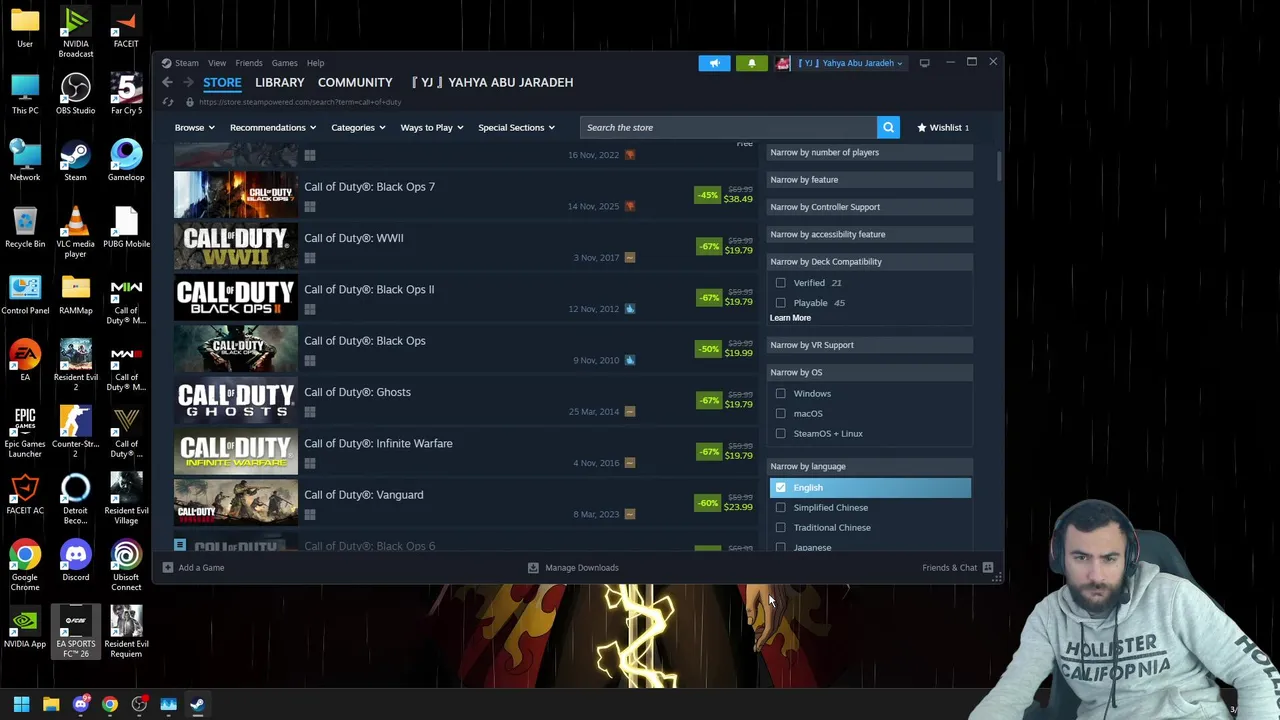Uncheck the English language filter
1280x720 pixels.
click(x=780, y=488)
